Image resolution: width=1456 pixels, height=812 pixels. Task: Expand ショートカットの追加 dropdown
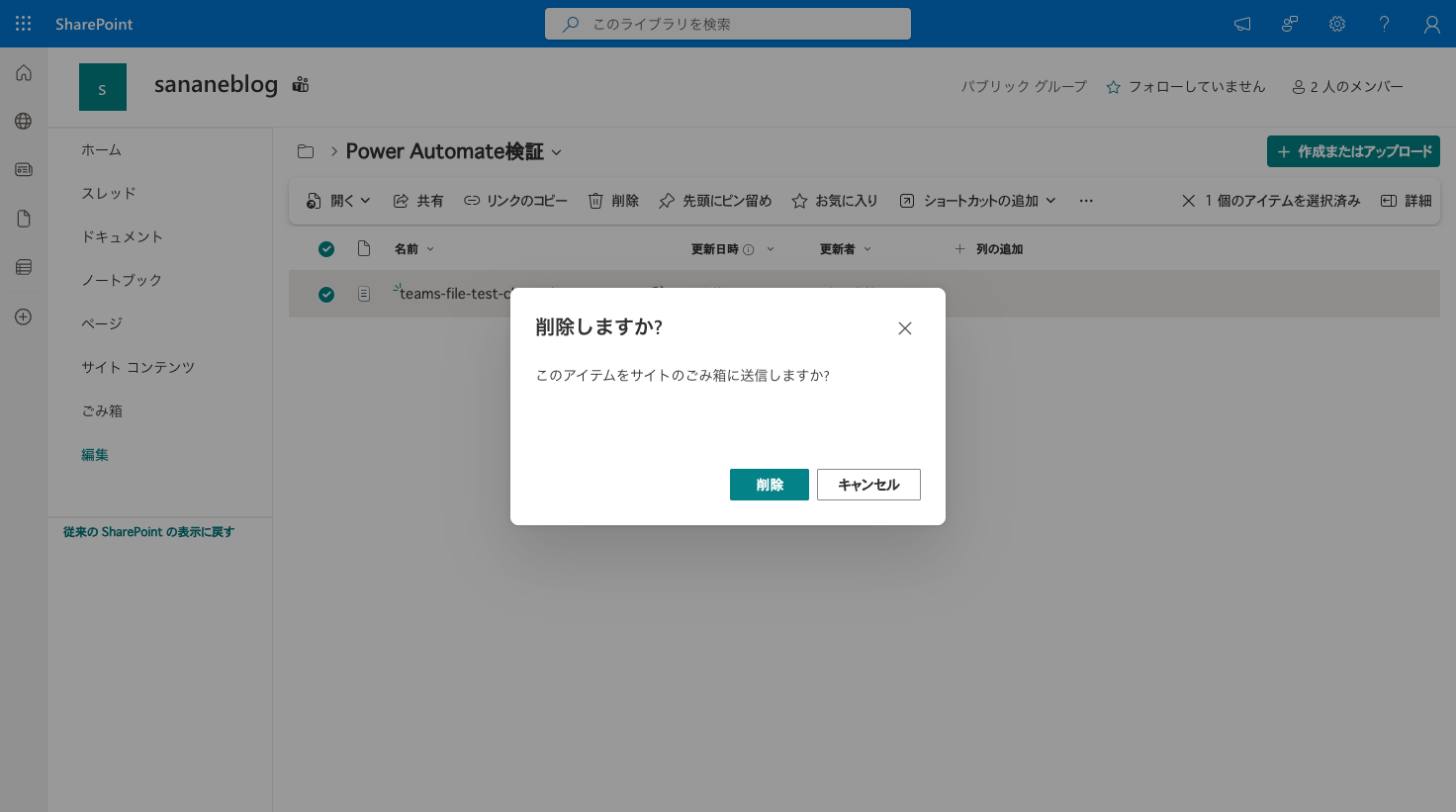[977, 201]
